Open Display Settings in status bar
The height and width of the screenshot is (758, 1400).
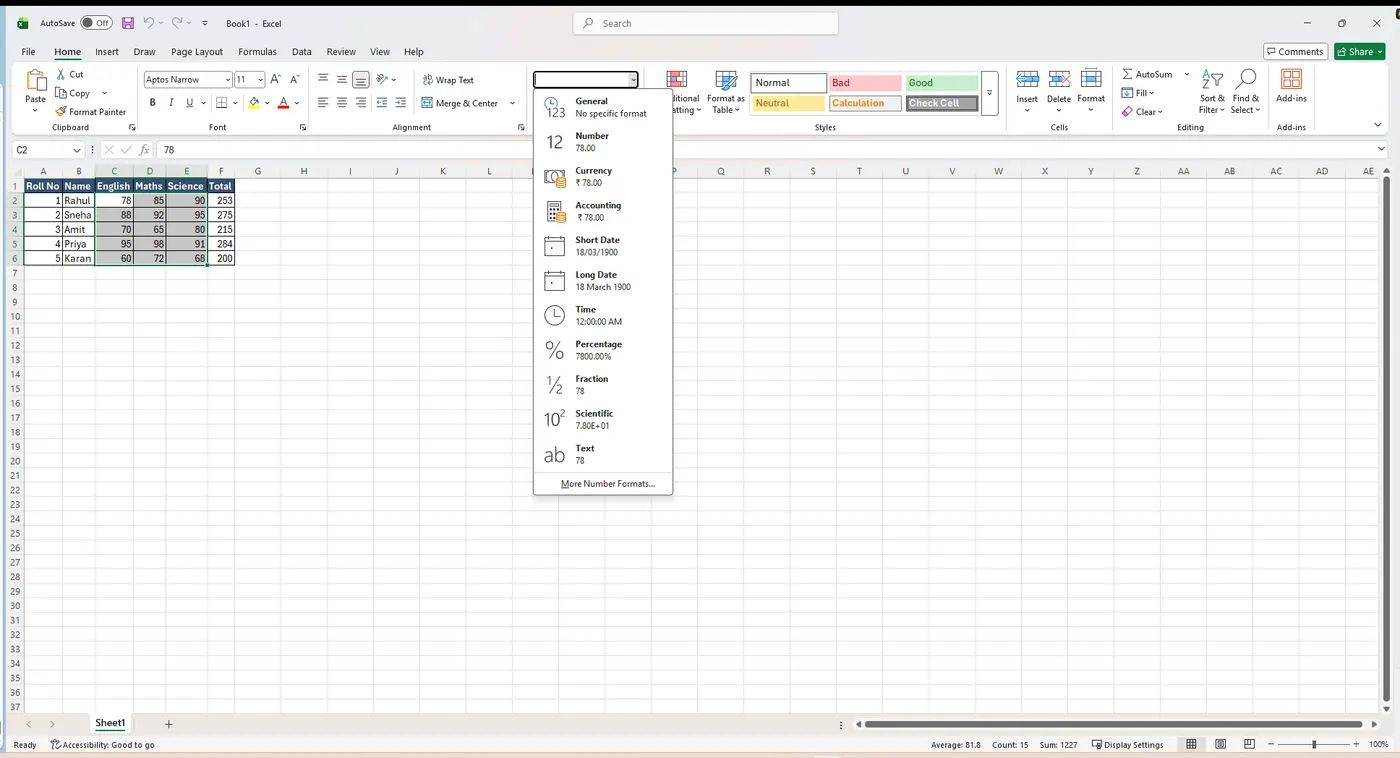pyautogui.click(x=1127, y=744)
